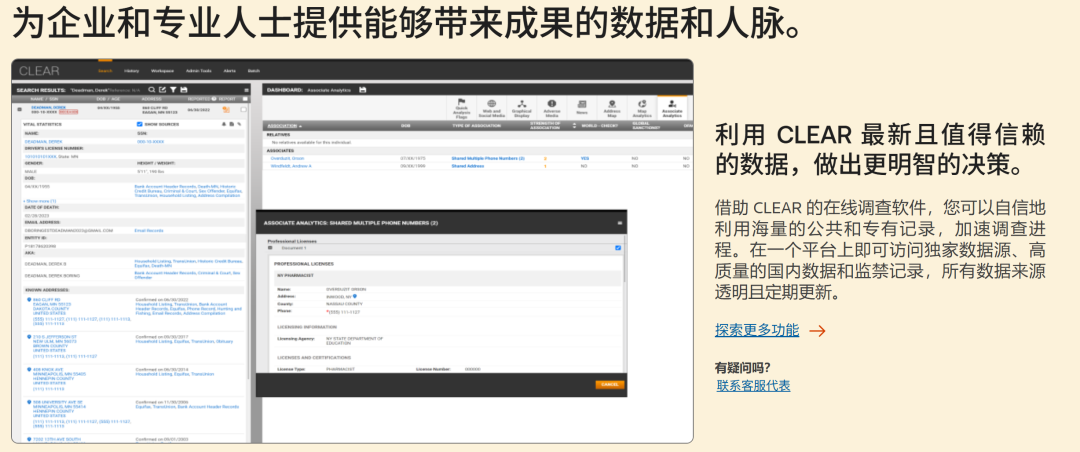
Task: Toggle the Document 1 checkbox in popup
Action: tap(618, 247)
